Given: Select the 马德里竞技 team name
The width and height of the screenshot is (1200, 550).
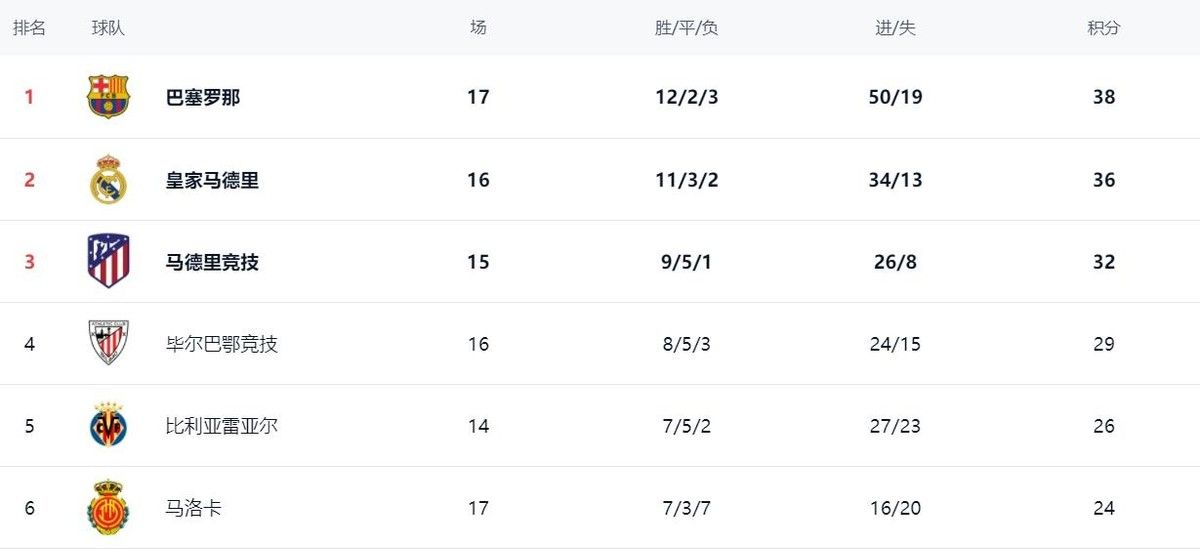Looking at the screenshot, I should point(212,262).
